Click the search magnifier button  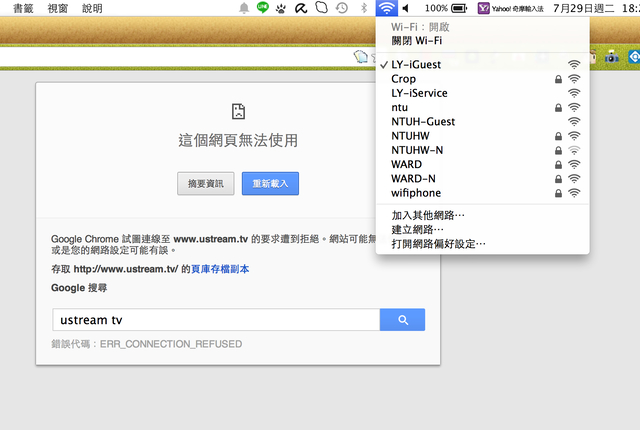(402, 320)
